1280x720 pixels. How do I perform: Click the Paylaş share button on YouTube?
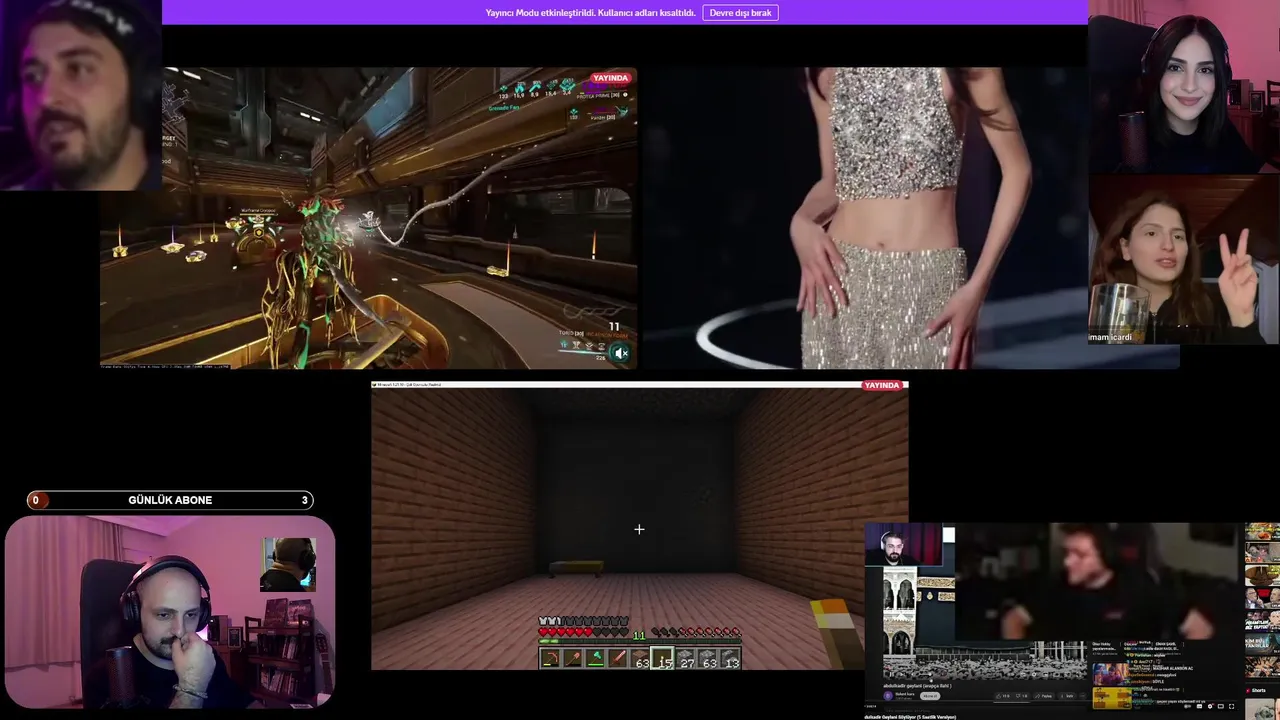pos(1043,696)
